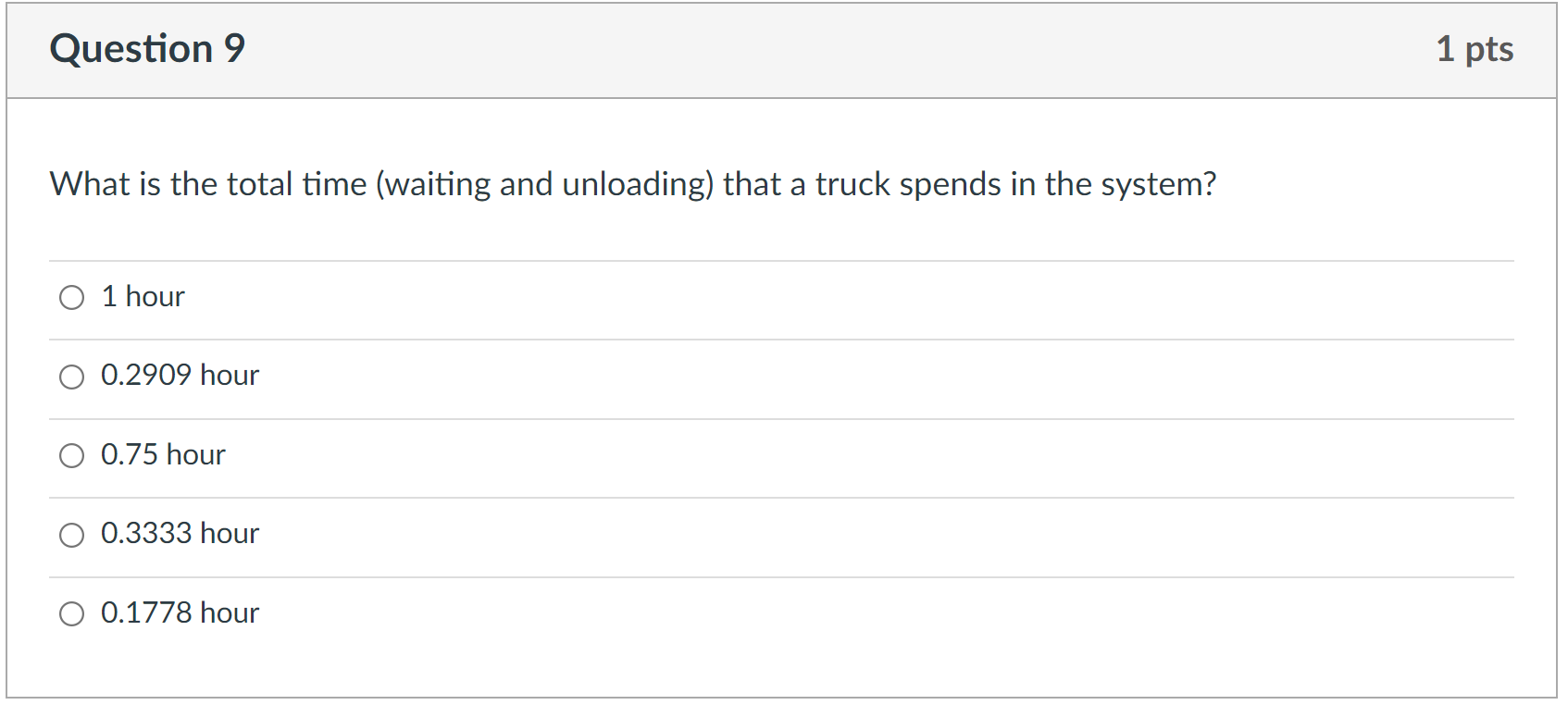Viewport: 1568px width, 705px height.
Task: Click the "0.75 hour" answer label
Action: point(163,454)
